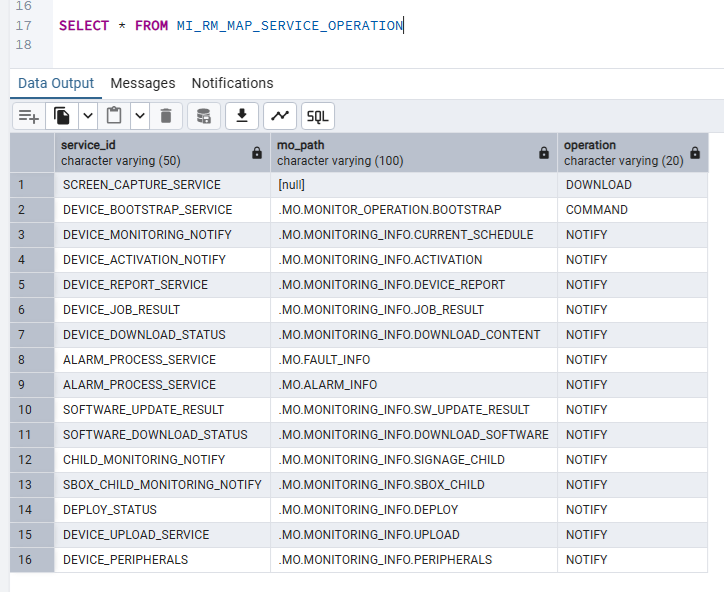Screen dimensions: 724x592
Task: Click the operation column header
Action: [x=620, y=152]
